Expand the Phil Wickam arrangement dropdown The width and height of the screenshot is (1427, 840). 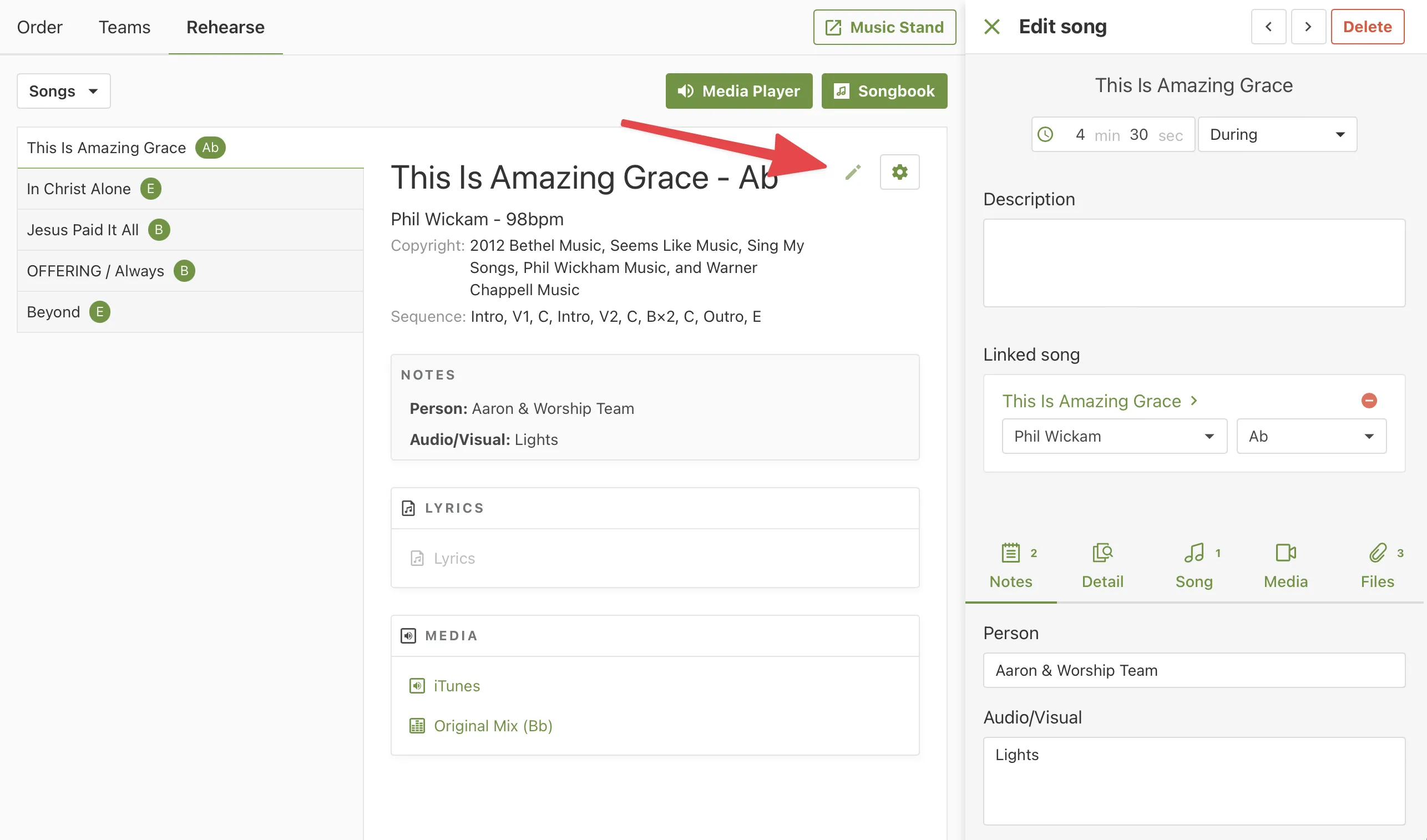click(x=1114, y=436)
